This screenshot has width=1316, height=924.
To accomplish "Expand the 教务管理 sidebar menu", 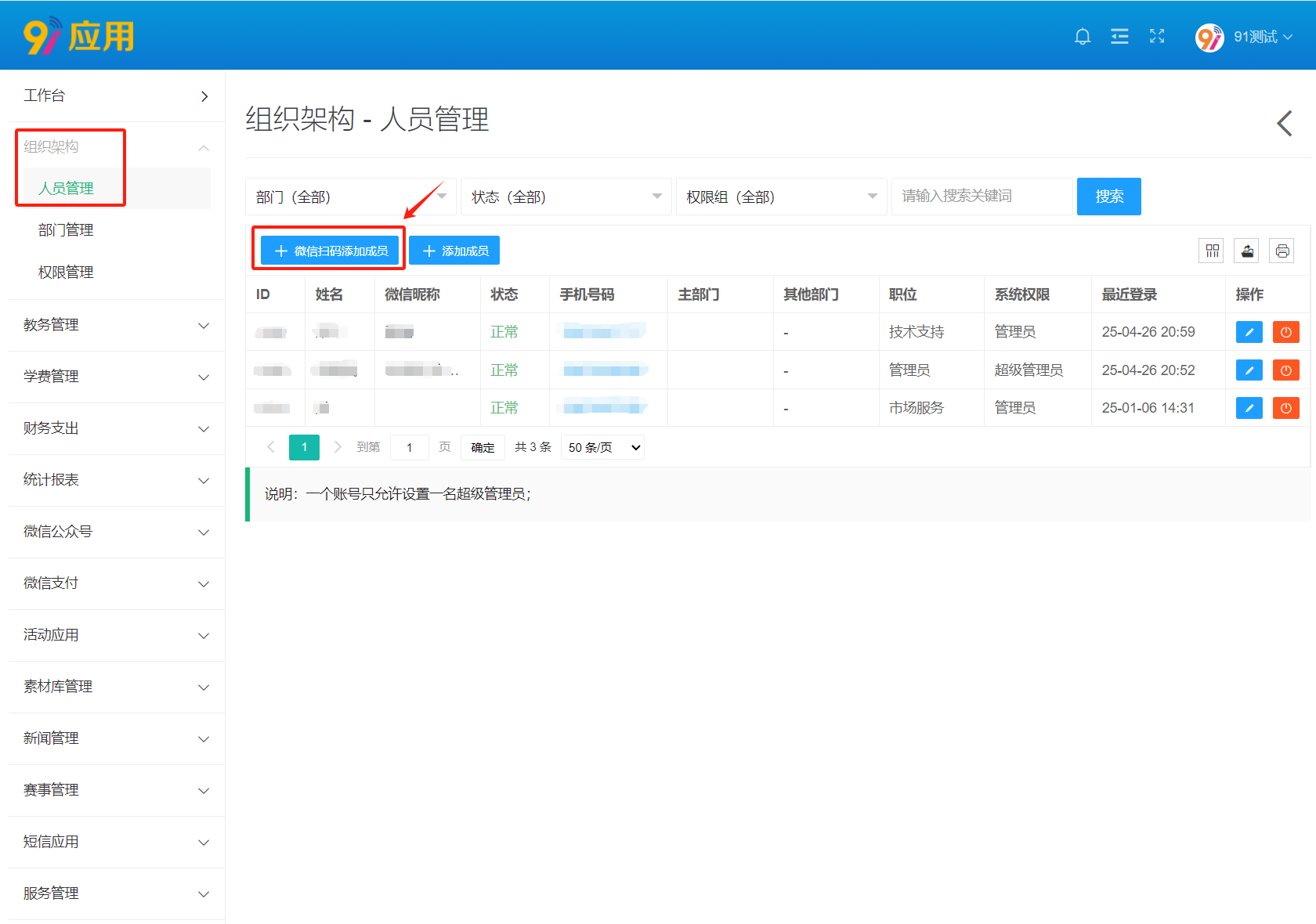I will click(116, 325).
